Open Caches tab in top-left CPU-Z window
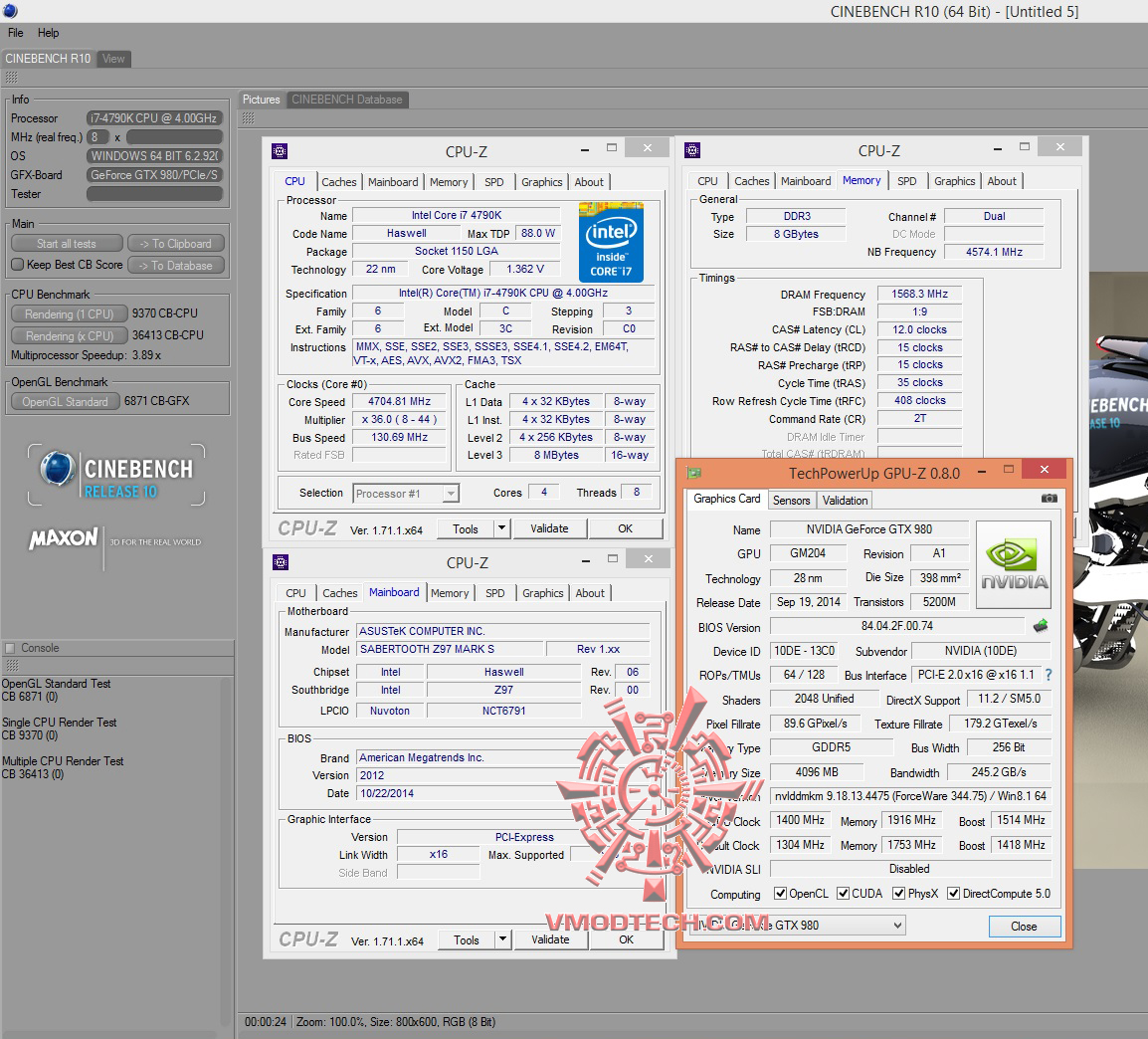The width and height of the screenshot is (1148, 1039). pos(339,182)
